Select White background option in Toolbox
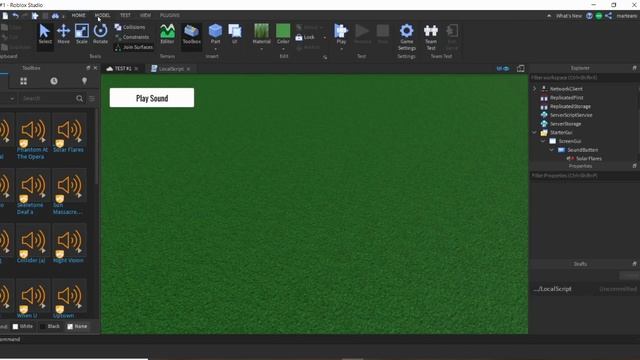The height and width of the screenshot is (360, 640). point(22,327)
